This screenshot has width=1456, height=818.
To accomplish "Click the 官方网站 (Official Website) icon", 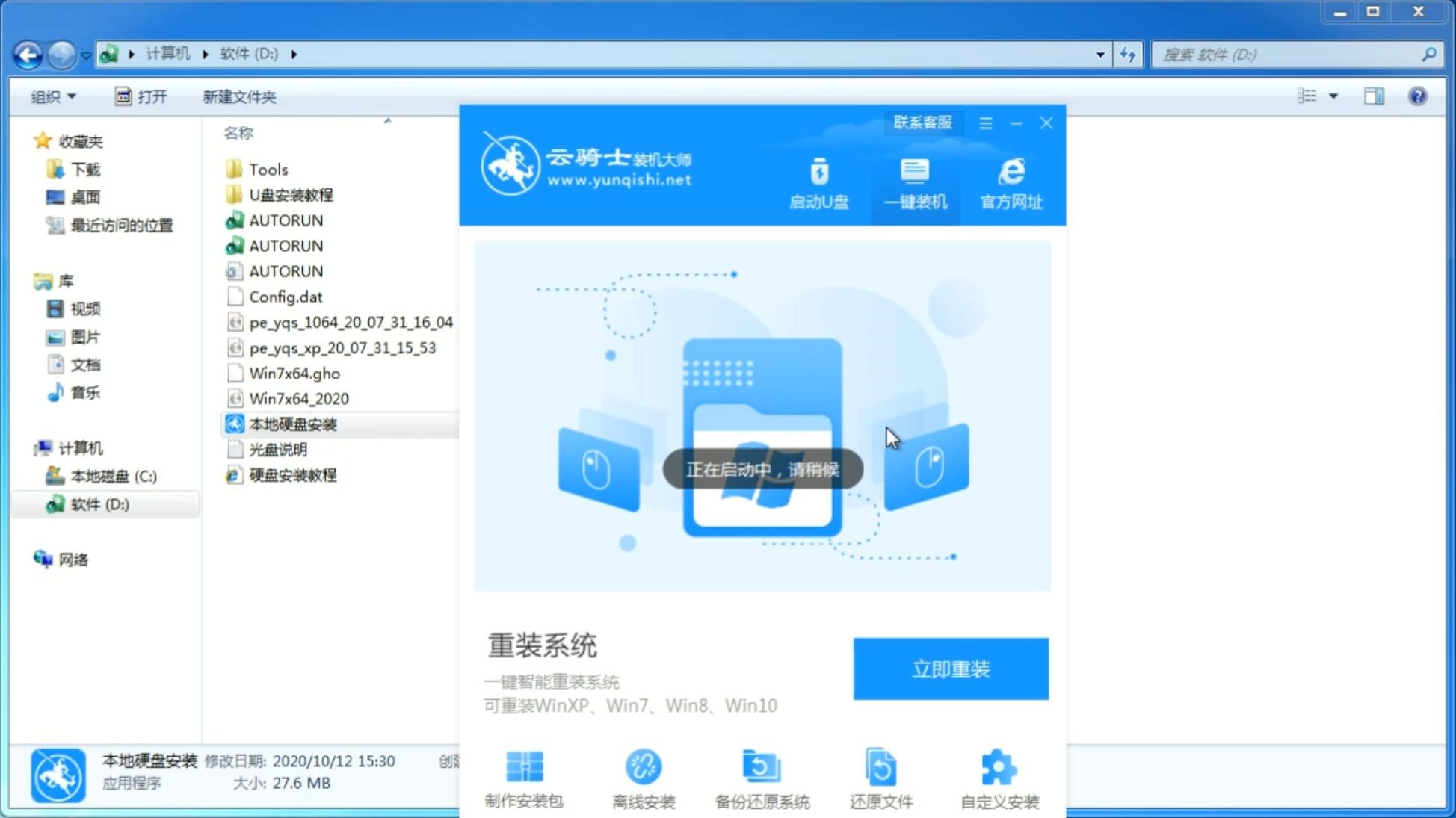I will click(x=1010, y=182).
